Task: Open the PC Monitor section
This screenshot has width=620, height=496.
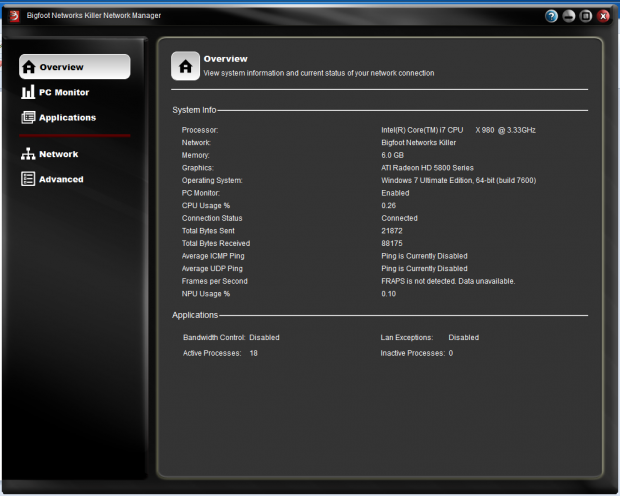Action: pos(55,92)
